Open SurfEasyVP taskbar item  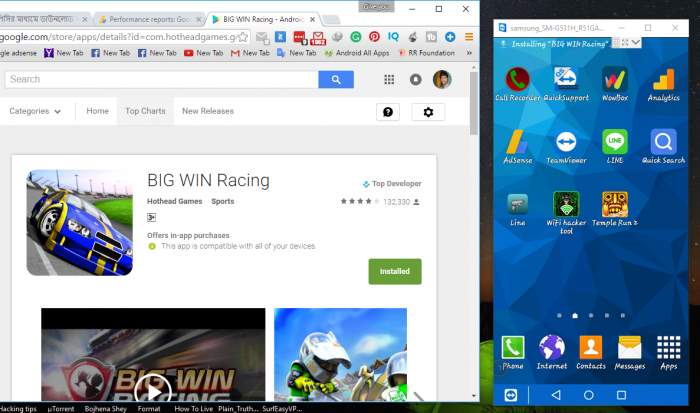click(282, 409)
